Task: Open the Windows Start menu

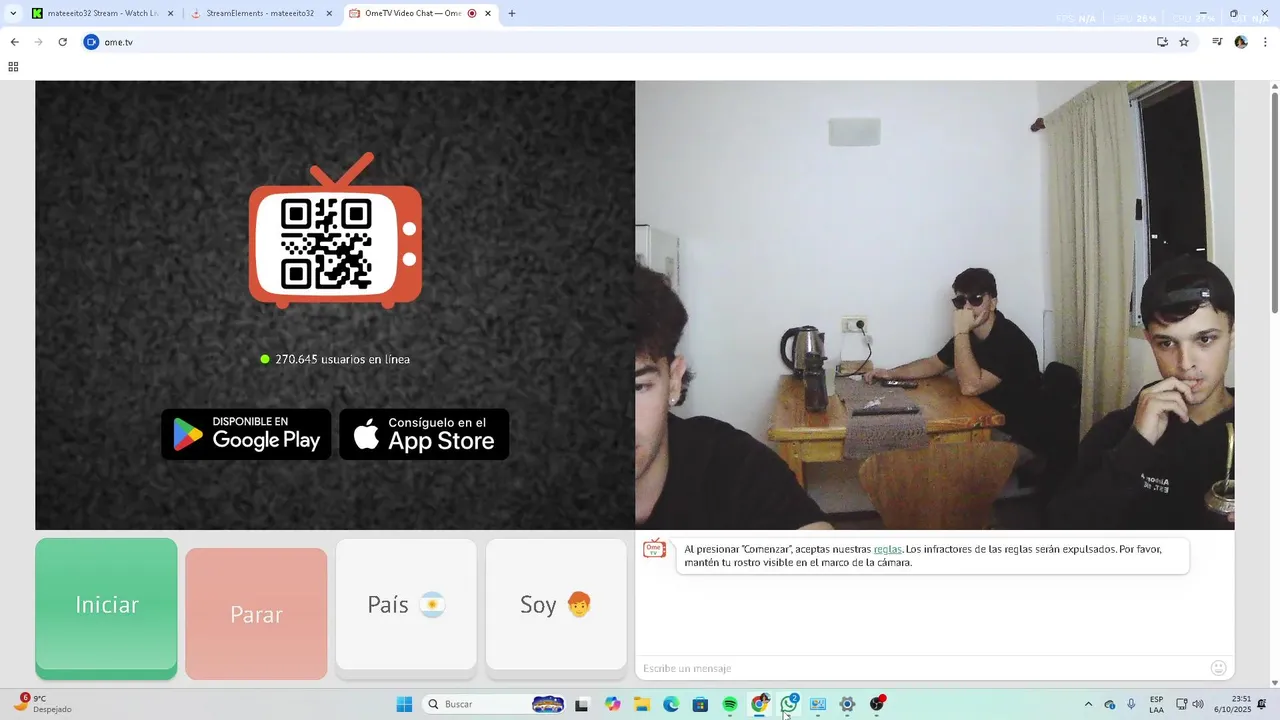Action: pos(404,705)
